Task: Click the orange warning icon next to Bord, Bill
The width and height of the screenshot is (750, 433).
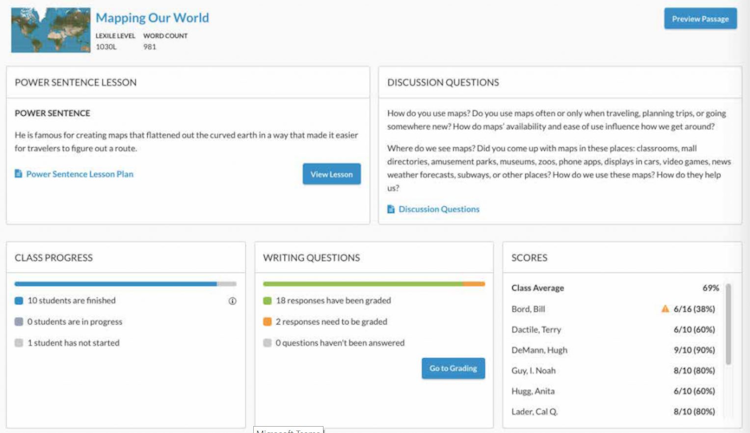Action: tap(665, 309)
